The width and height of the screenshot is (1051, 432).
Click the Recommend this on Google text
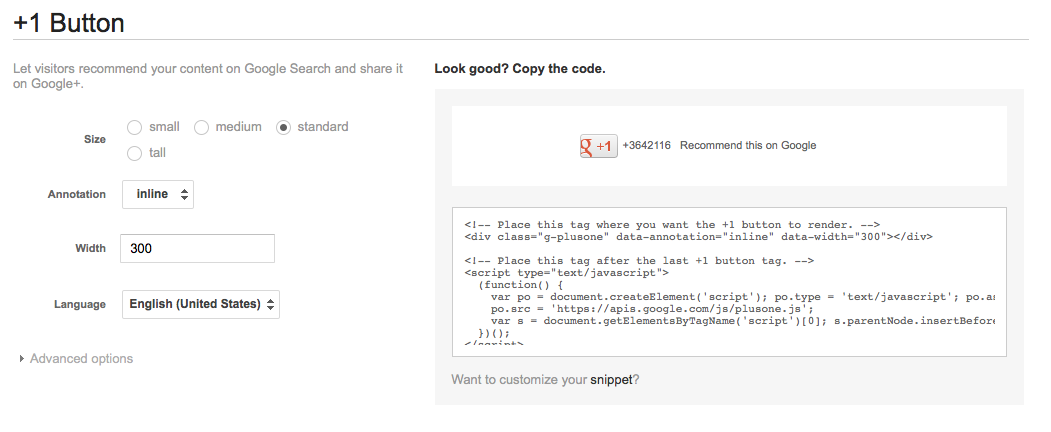pyautogui.click(x=748, y=146)
